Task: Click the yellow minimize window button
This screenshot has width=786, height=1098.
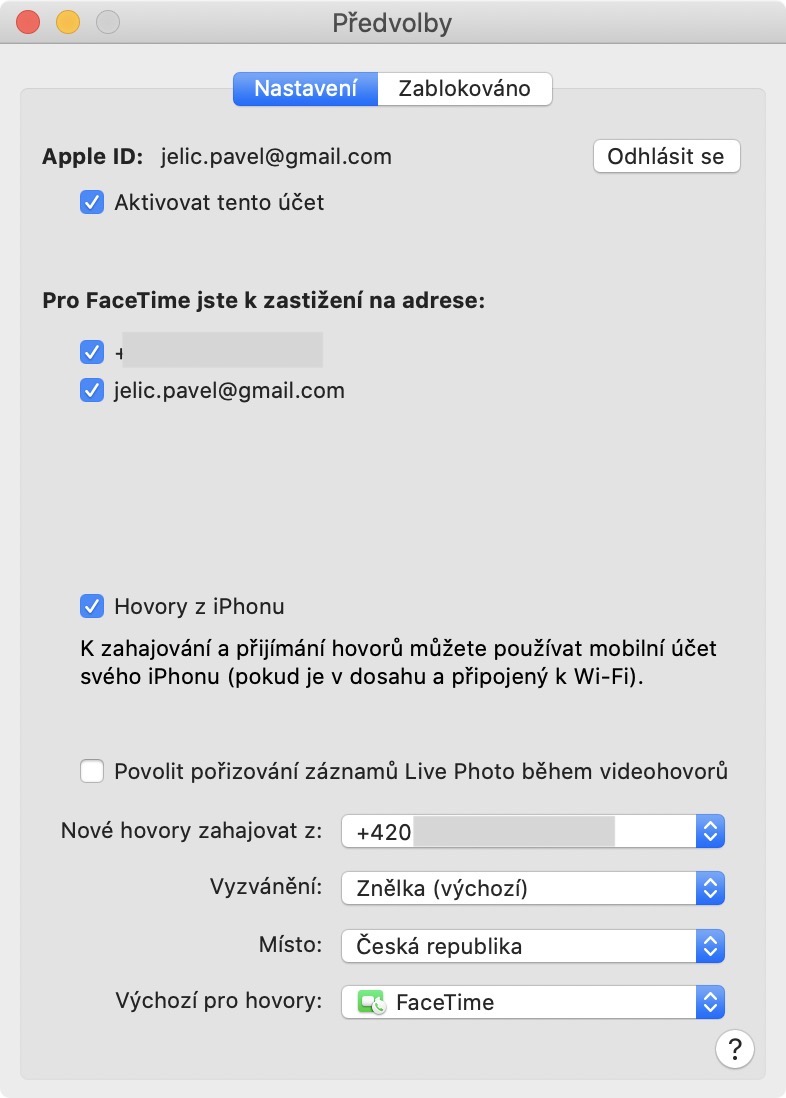Action: coord(68,22)
